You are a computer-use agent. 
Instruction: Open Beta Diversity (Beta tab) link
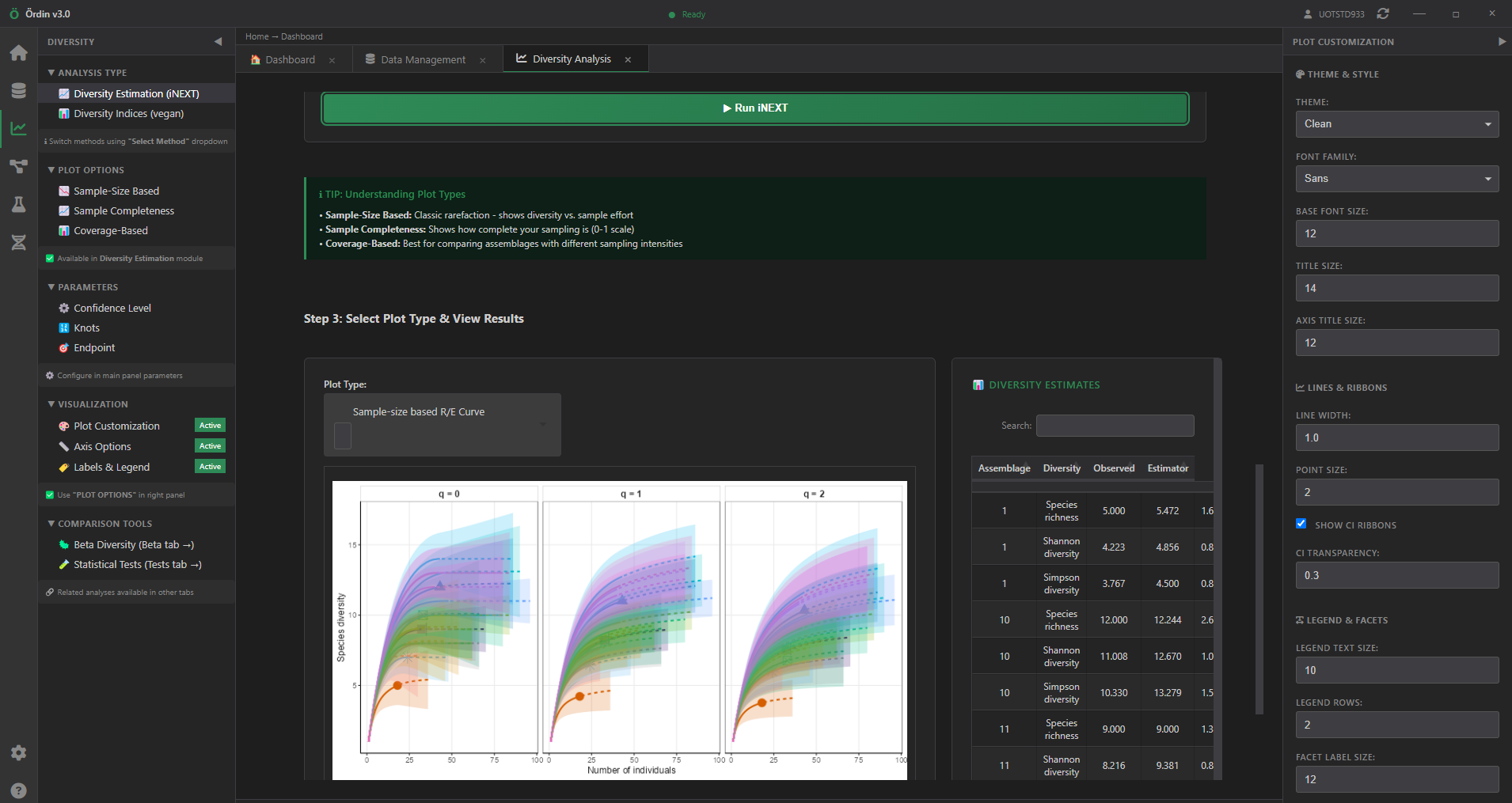(x=133, y=544)
